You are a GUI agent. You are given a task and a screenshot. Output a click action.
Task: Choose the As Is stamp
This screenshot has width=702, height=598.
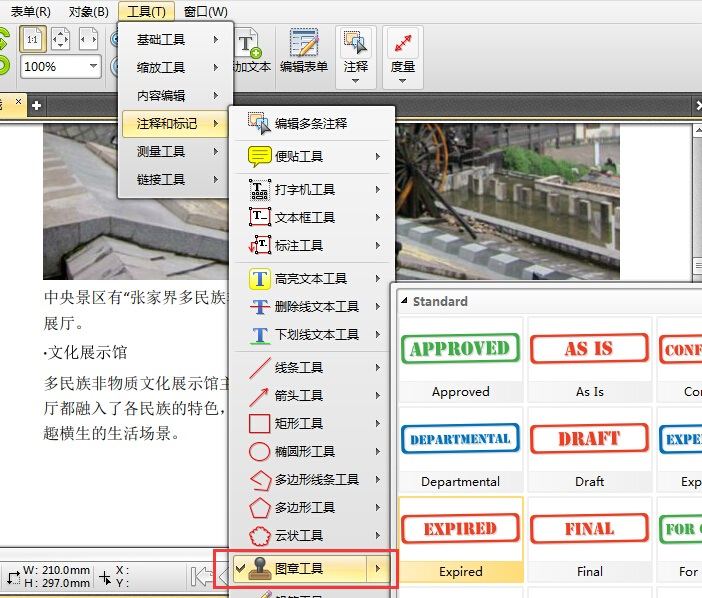590,360
